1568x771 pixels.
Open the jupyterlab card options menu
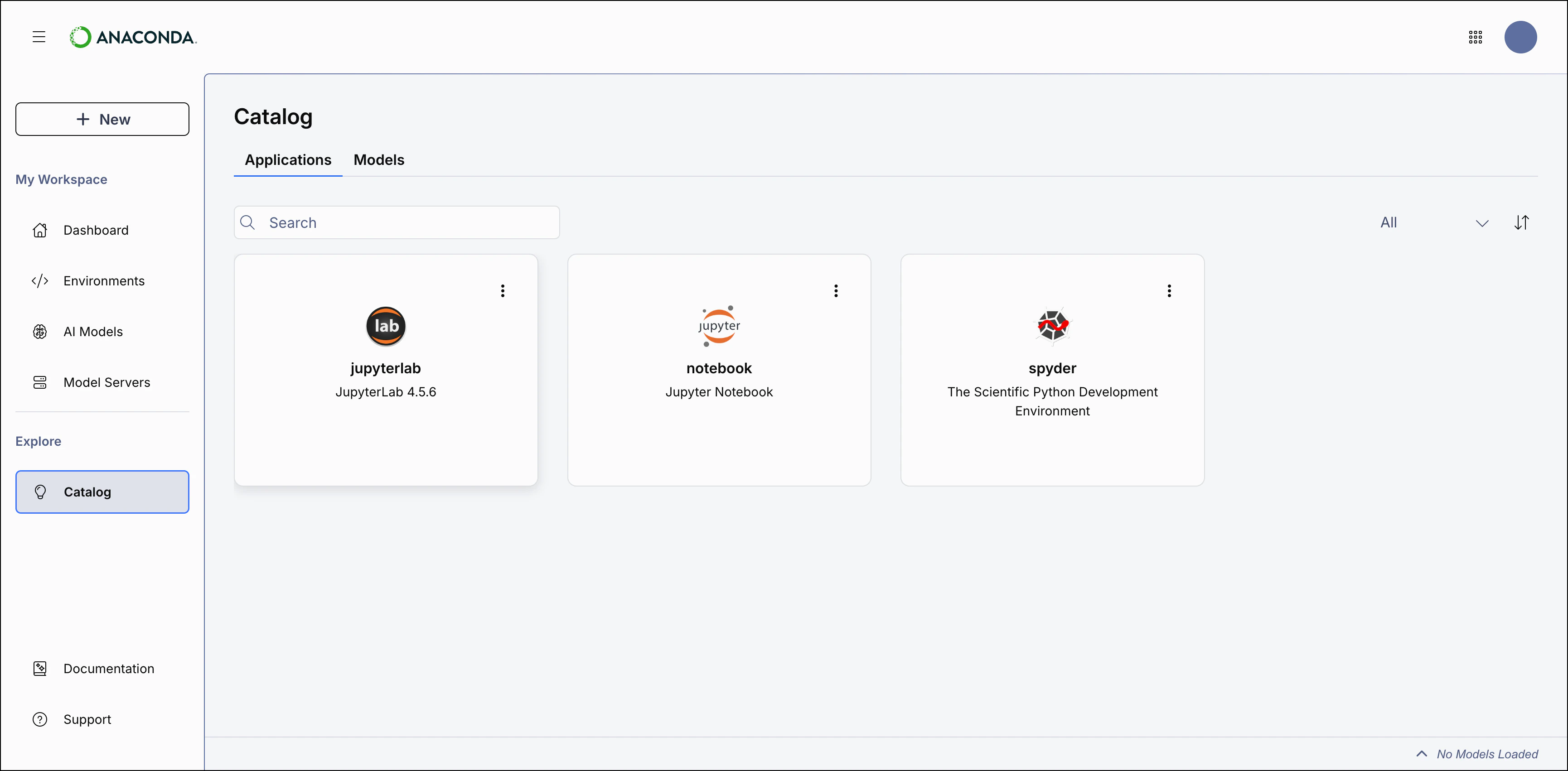point(502,291)
